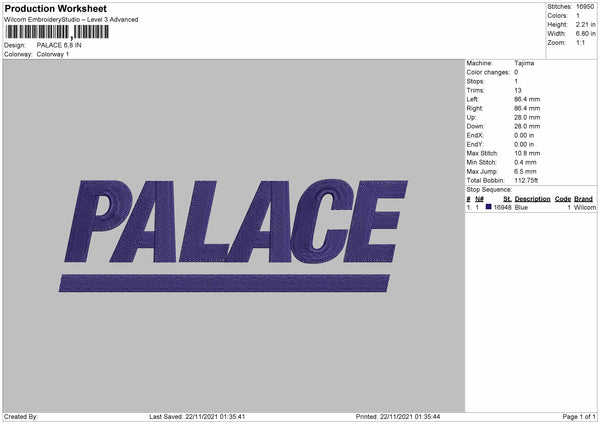Click the Trims value 13

coord(518,91)
